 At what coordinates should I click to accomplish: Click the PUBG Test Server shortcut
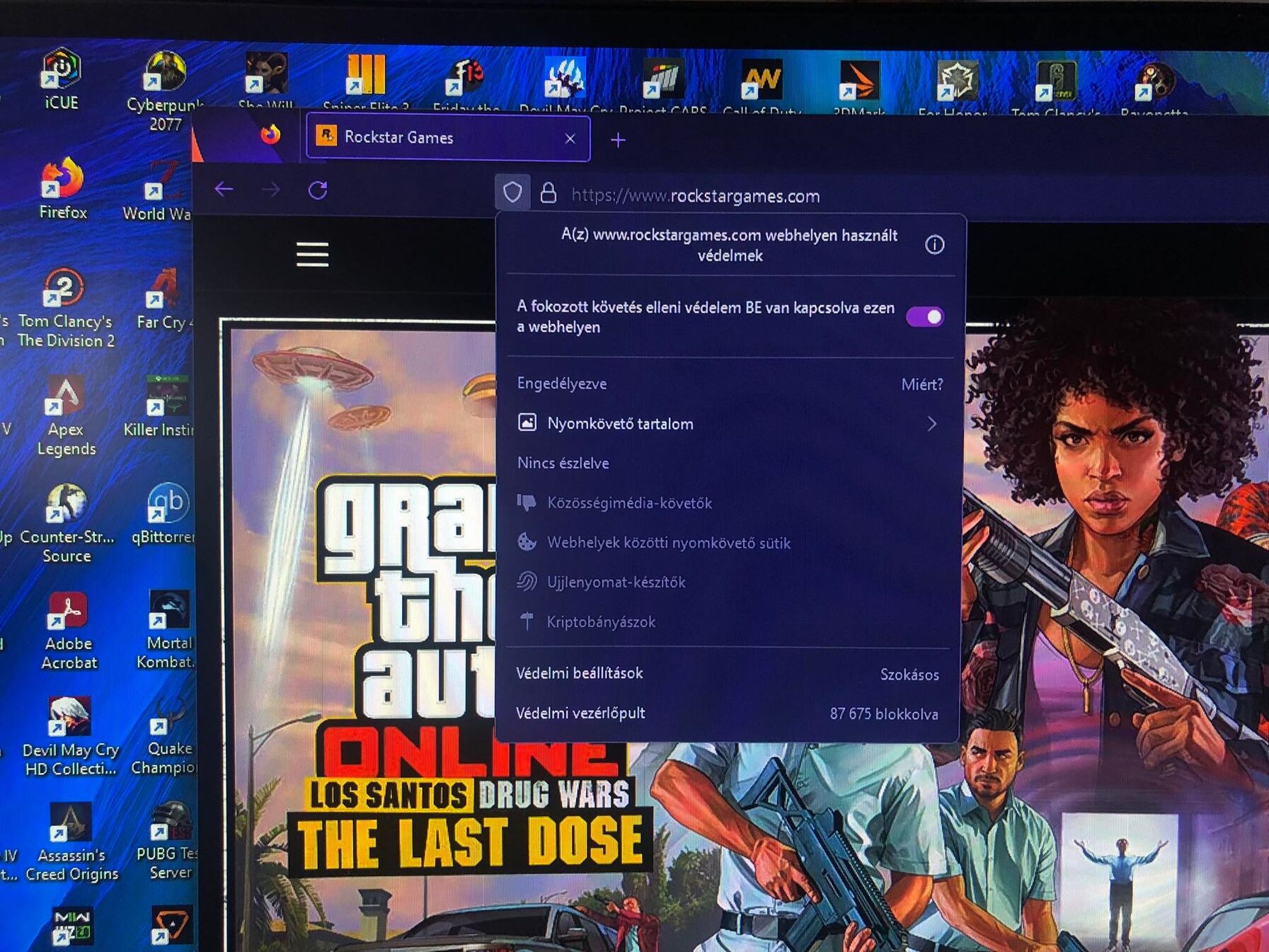click(169, 841)
